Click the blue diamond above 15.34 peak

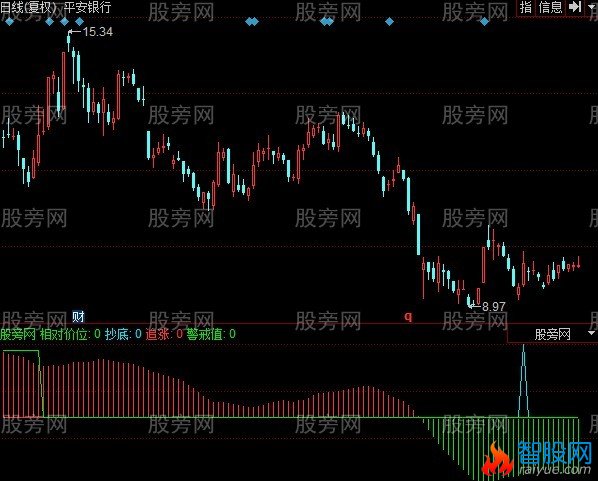click(x=64, y=22)
